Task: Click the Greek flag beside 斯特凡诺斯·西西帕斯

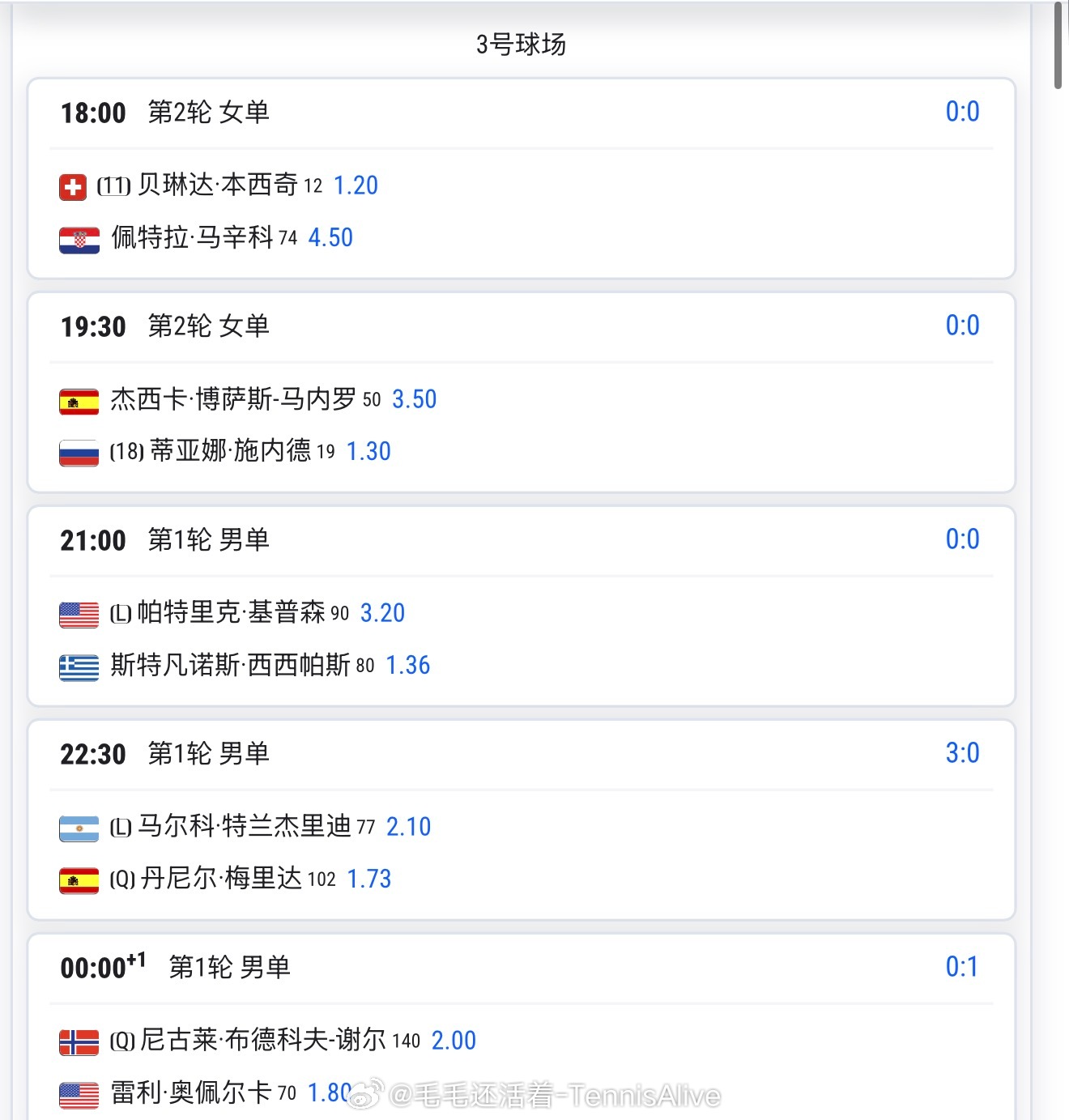Action: 79,667
